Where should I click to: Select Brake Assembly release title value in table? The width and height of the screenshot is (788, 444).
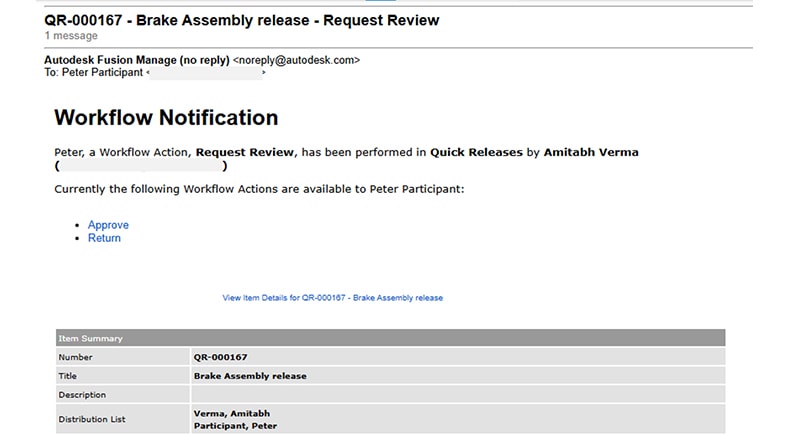click(x=249, y=376)
